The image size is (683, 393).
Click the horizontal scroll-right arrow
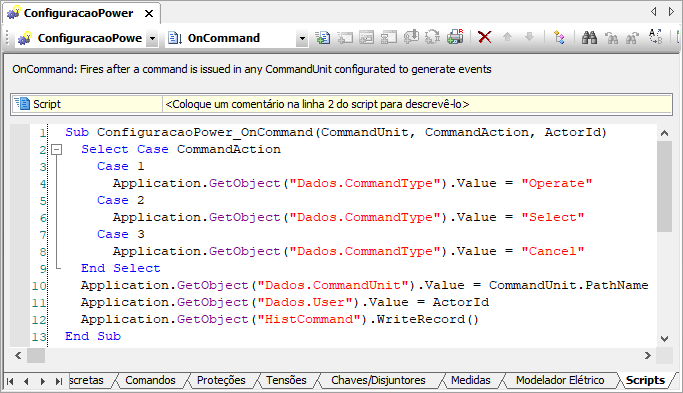click(x=648, y=356)
